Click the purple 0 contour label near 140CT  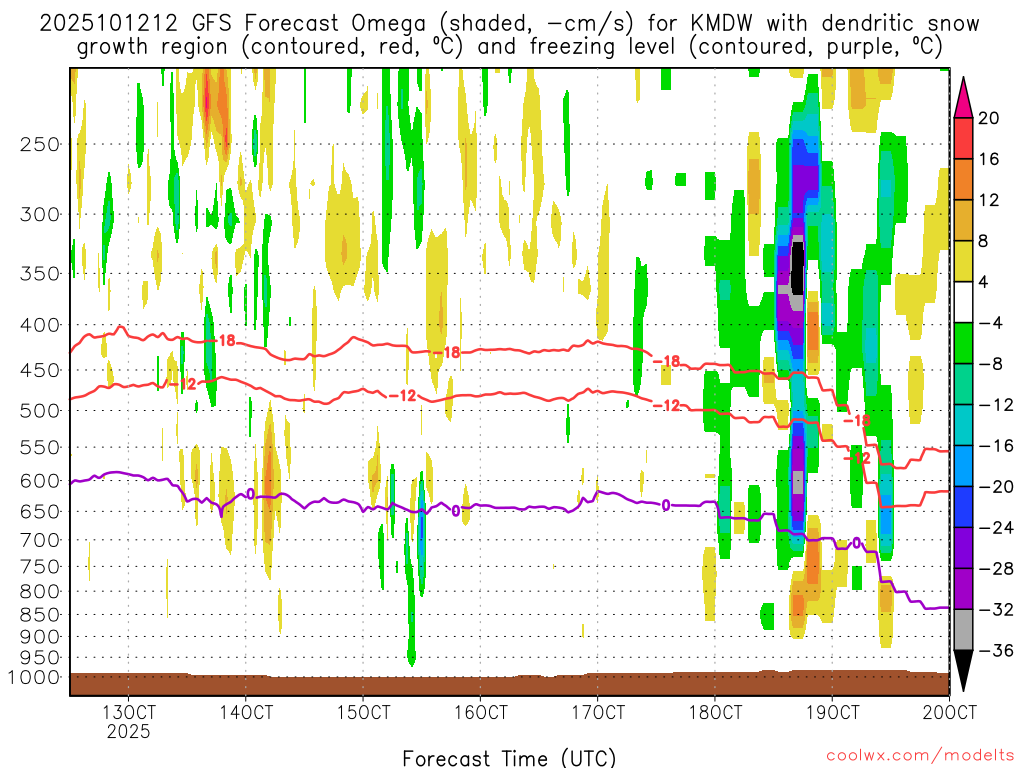pos(251,494)
